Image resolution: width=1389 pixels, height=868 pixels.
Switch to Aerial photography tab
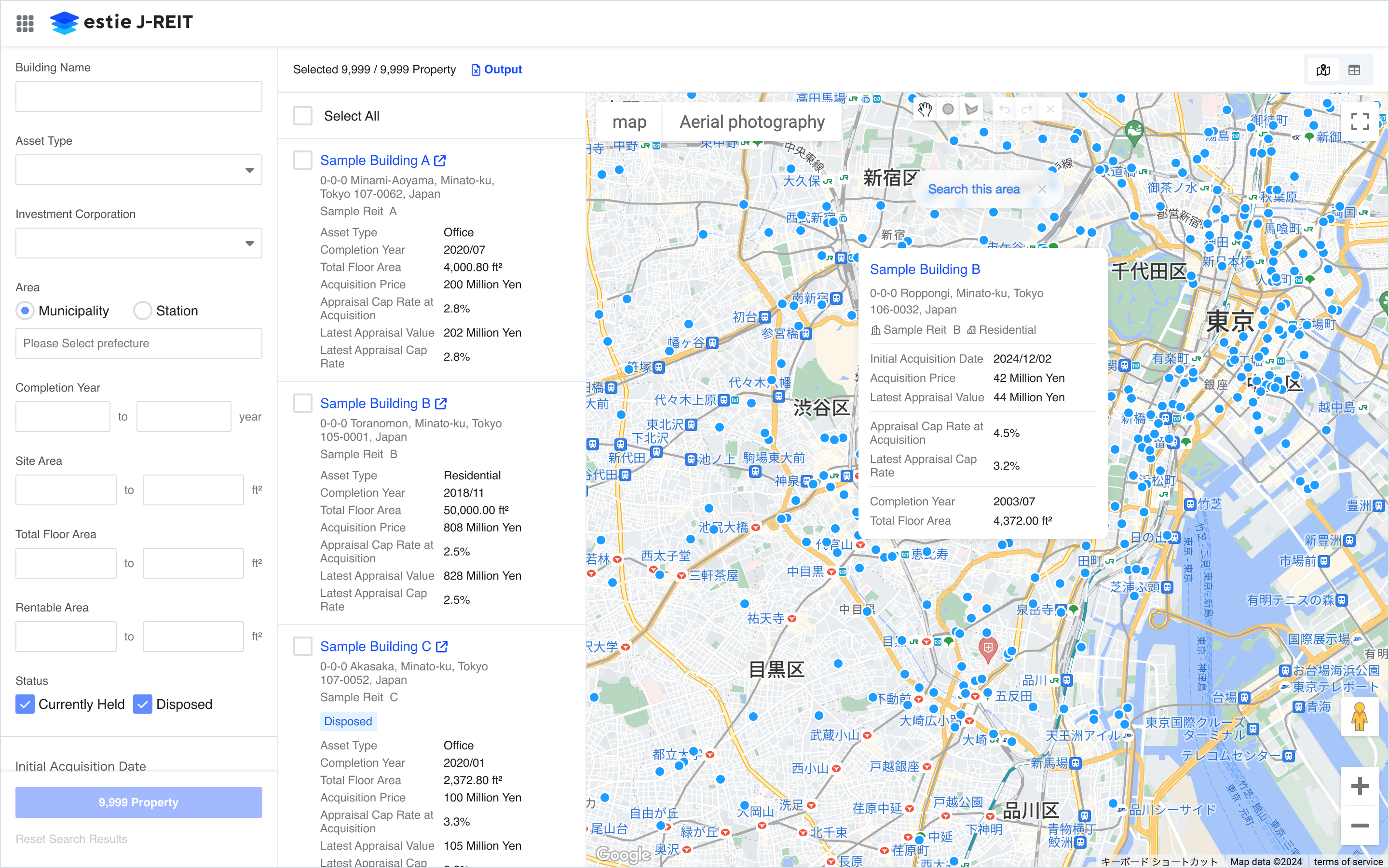pos(752,122)
